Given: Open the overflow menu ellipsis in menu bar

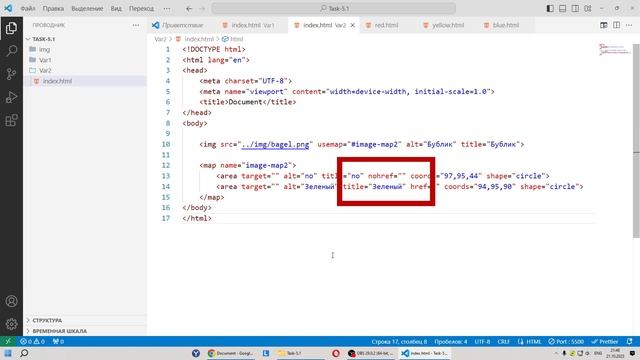Looking at the screenshot, I should click(x=167, y=8).
